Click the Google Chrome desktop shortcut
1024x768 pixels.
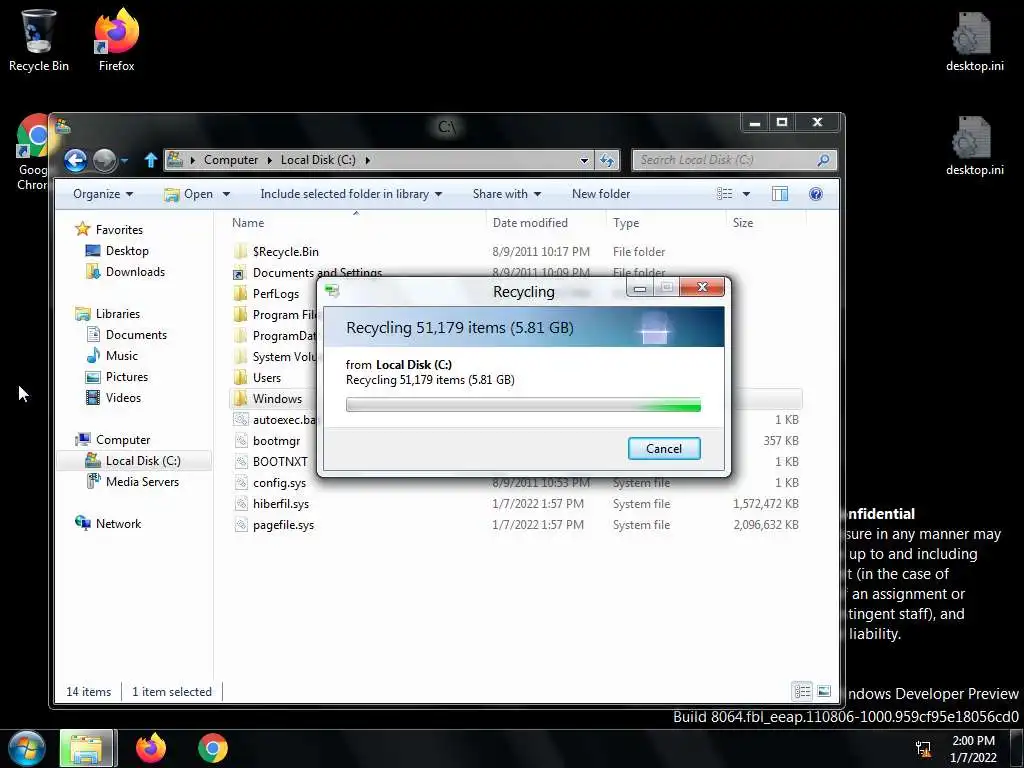(31, 152)
